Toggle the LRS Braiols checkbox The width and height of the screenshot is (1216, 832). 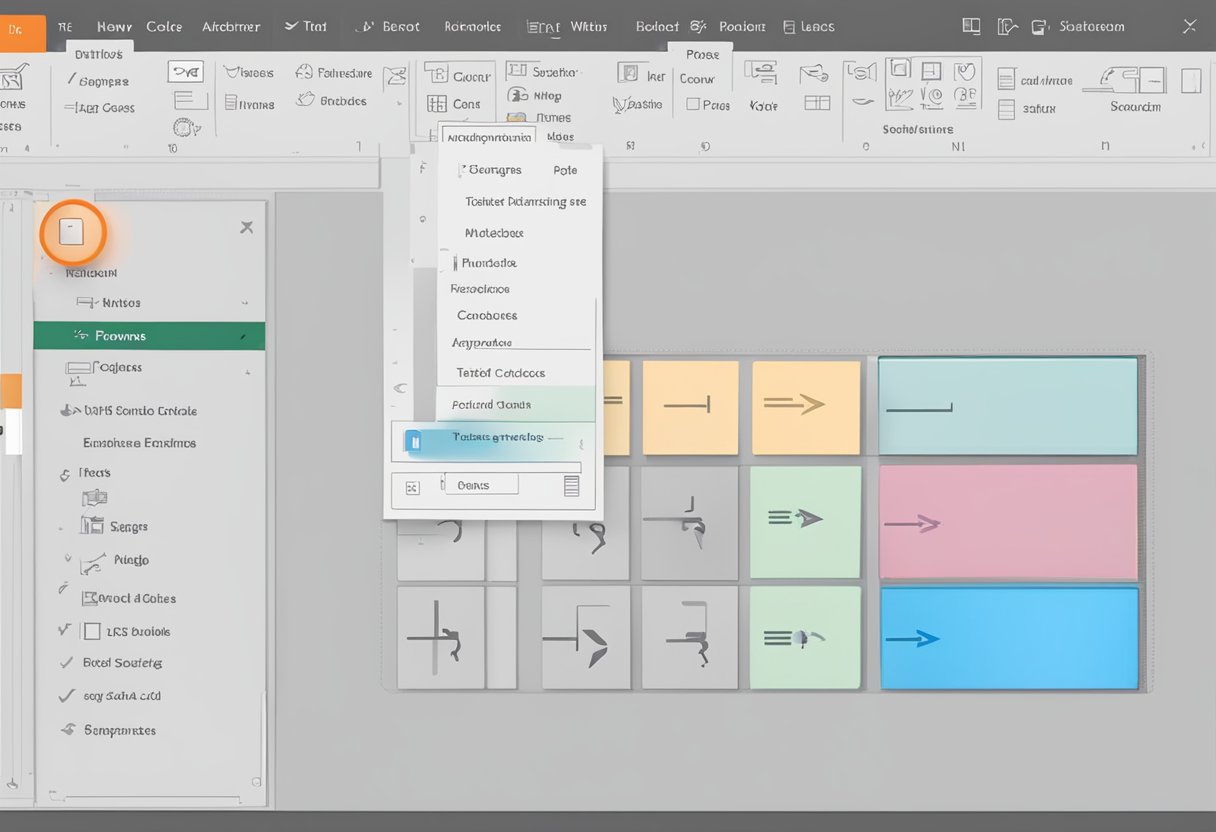[x=92, y=631]
